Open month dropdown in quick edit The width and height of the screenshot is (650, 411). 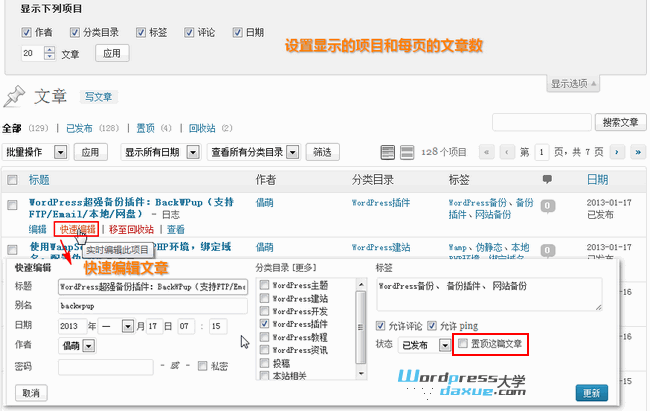(x=116, y=326)
